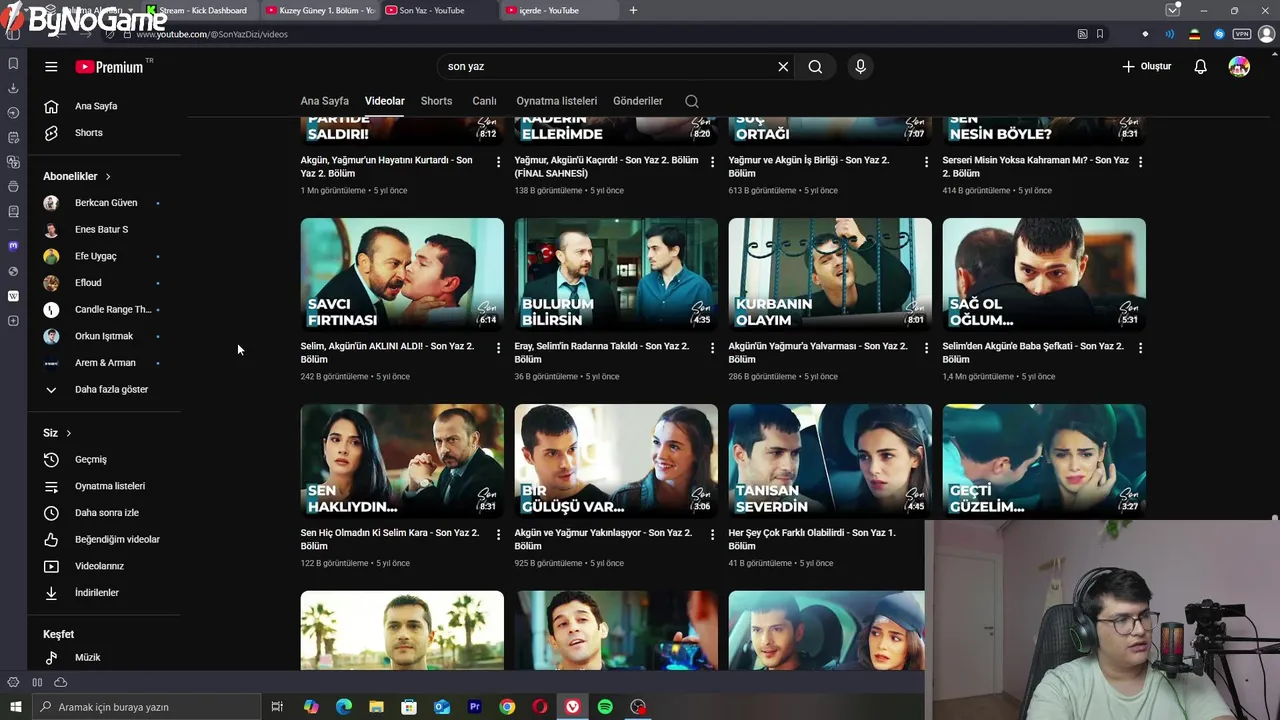Image resolution: width=1280 pixels, height=720 pixels.
Task: Switch to Stream - Kick Dashboard browser tab
Action: (x=202, y=10)
